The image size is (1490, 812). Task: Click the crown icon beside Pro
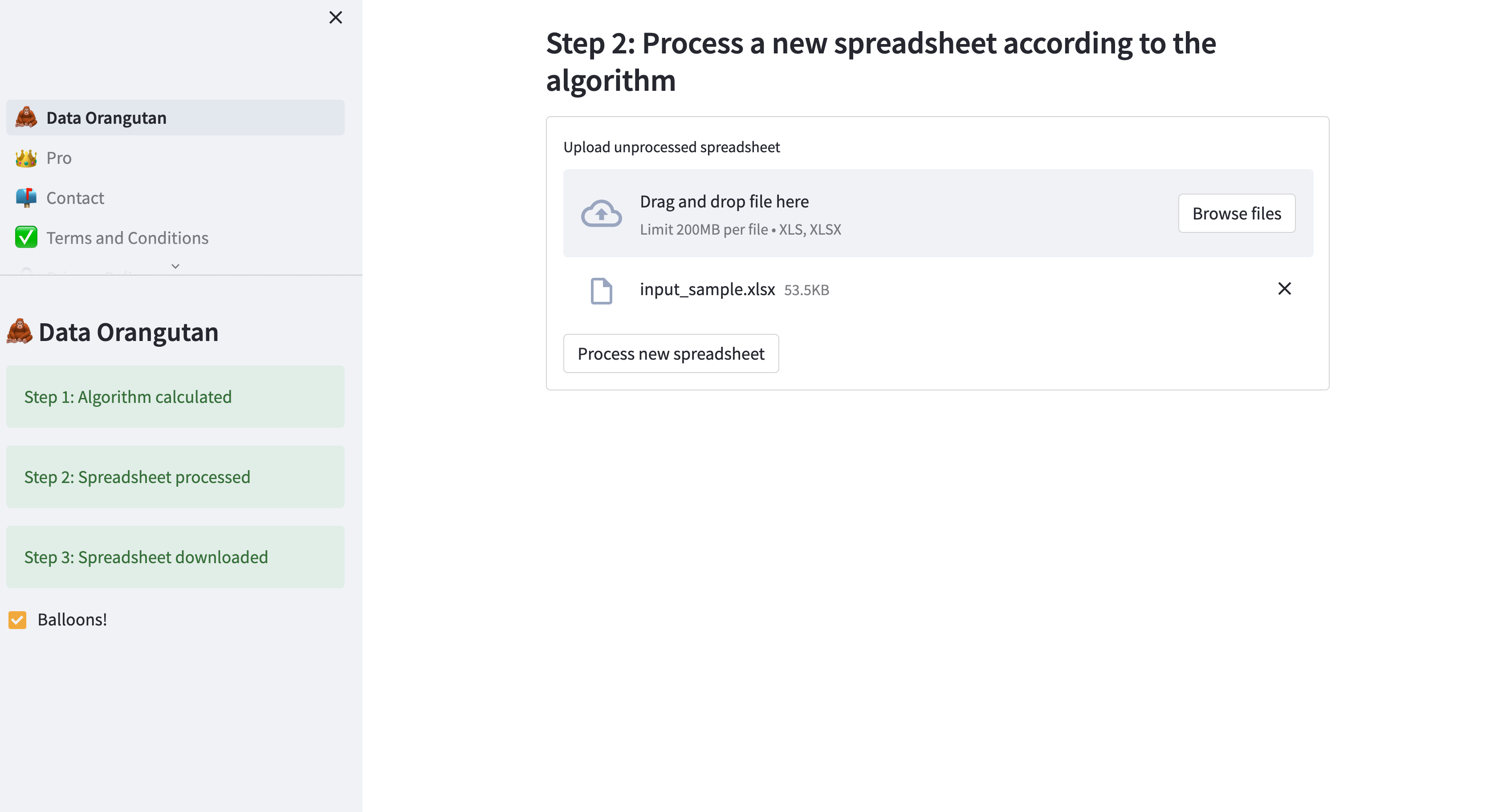click(26, 158)
